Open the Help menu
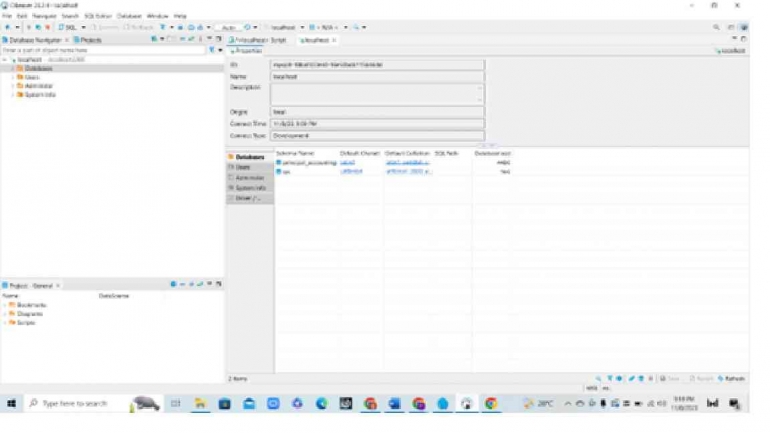The image size is (770, 433). click(x=180, y=16)
